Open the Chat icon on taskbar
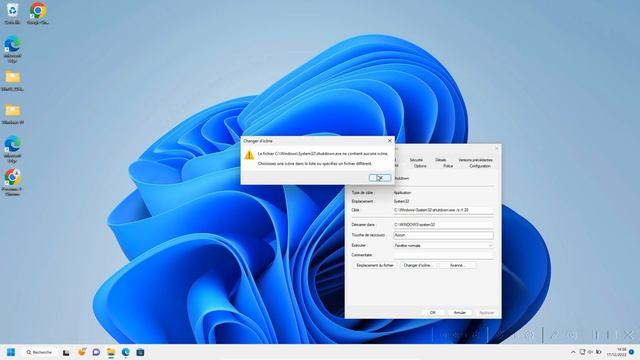The width and height of the screenshot is (640, 360). [96, 352]
